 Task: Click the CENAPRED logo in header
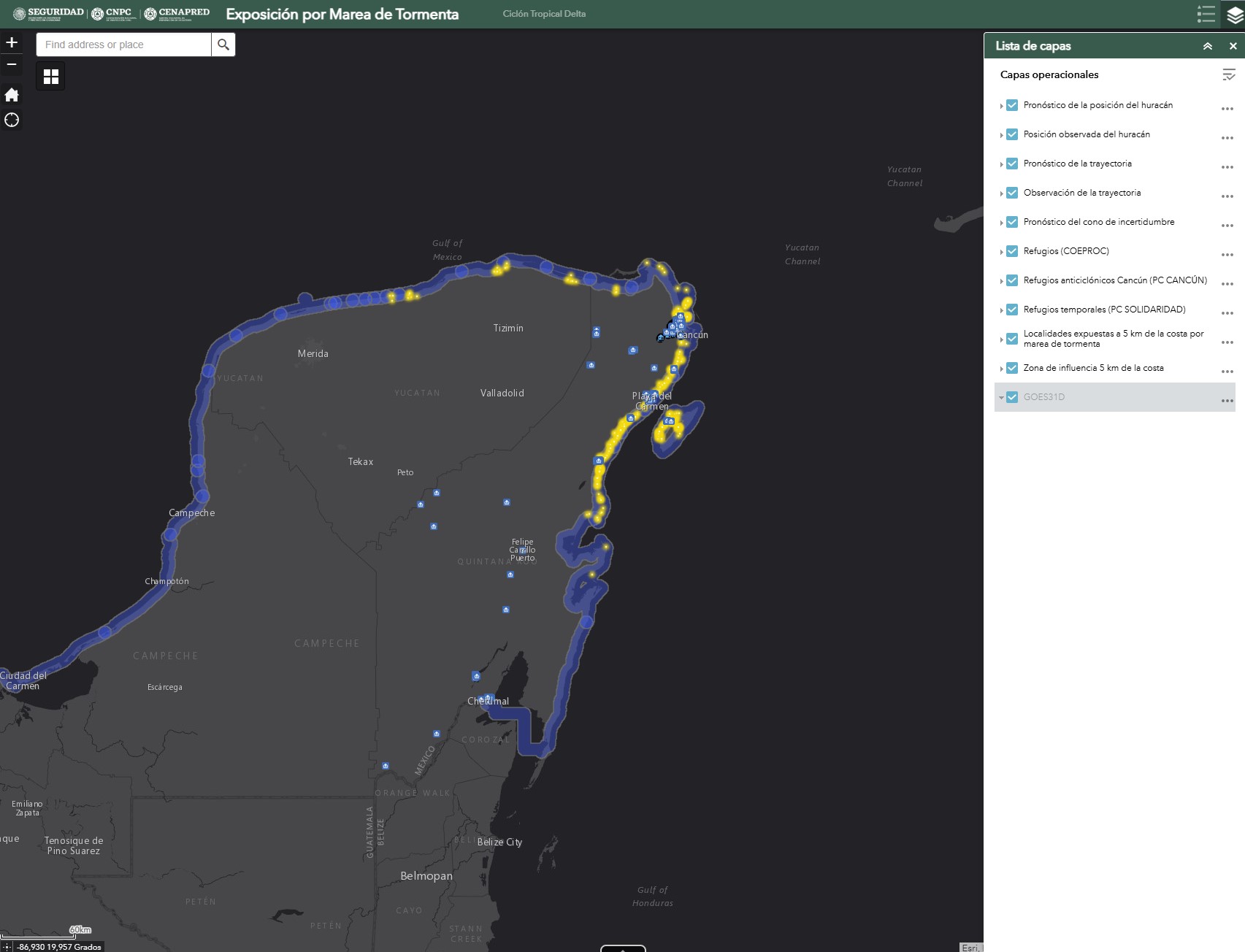tap(177, 14)
